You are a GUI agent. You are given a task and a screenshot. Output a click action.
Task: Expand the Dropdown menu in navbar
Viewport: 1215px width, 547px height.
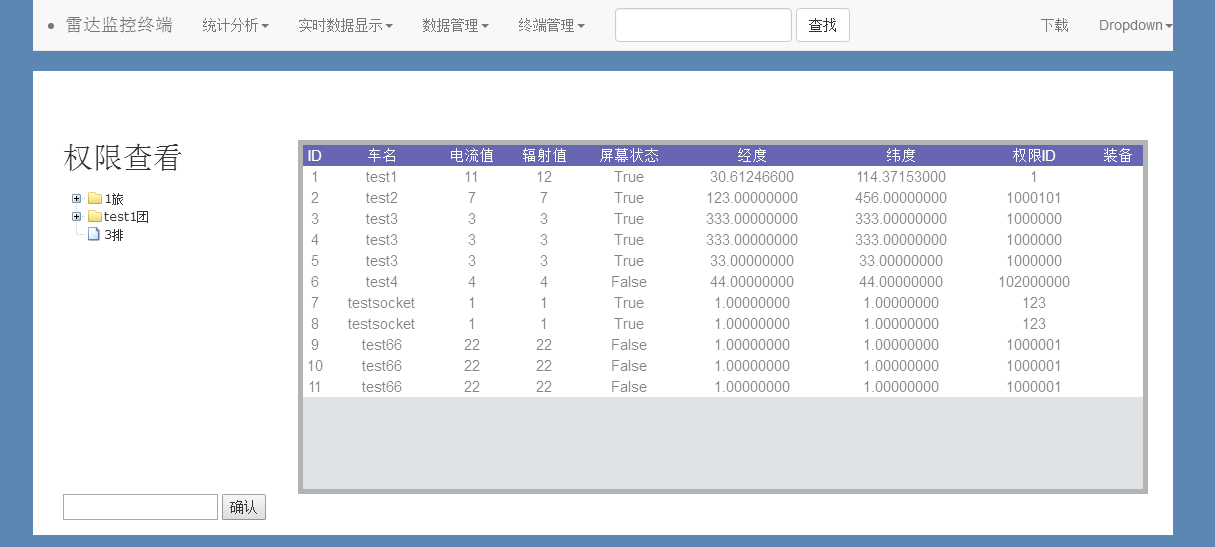1135,25
